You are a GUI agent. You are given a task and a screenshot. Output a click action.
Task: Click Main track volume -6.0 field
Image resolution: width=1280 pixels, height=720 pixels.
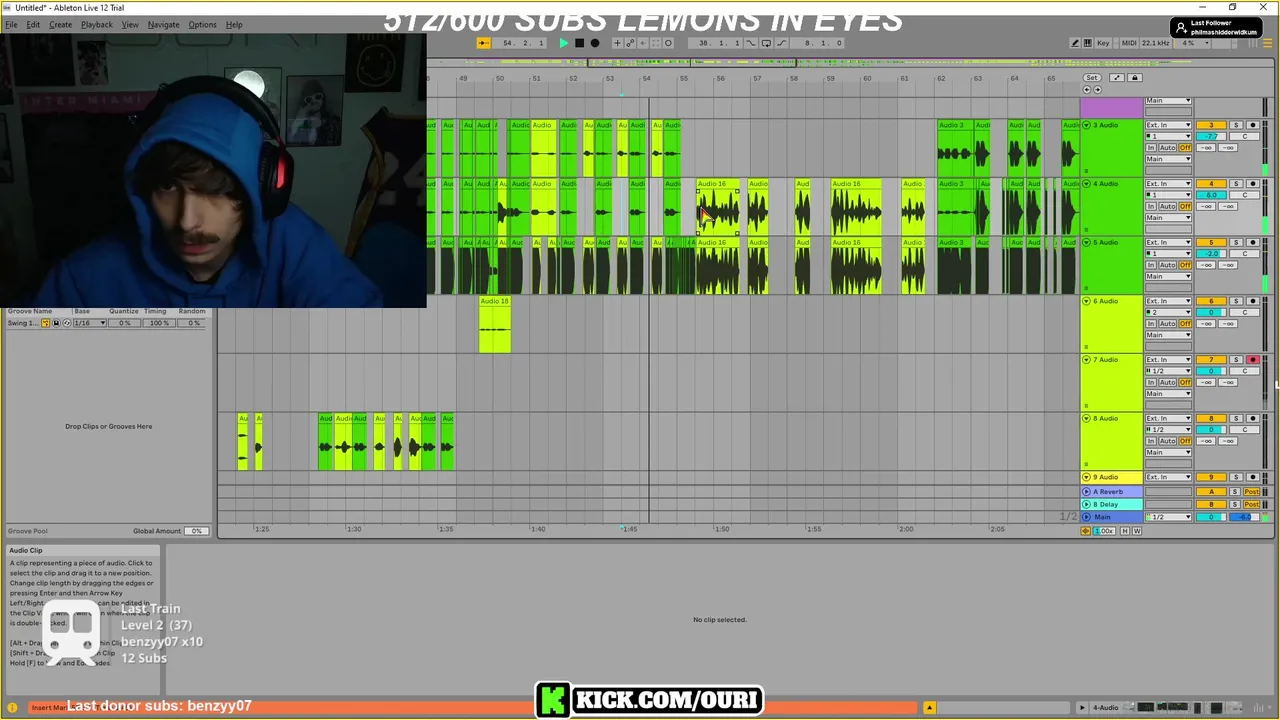coord(1244,517)
